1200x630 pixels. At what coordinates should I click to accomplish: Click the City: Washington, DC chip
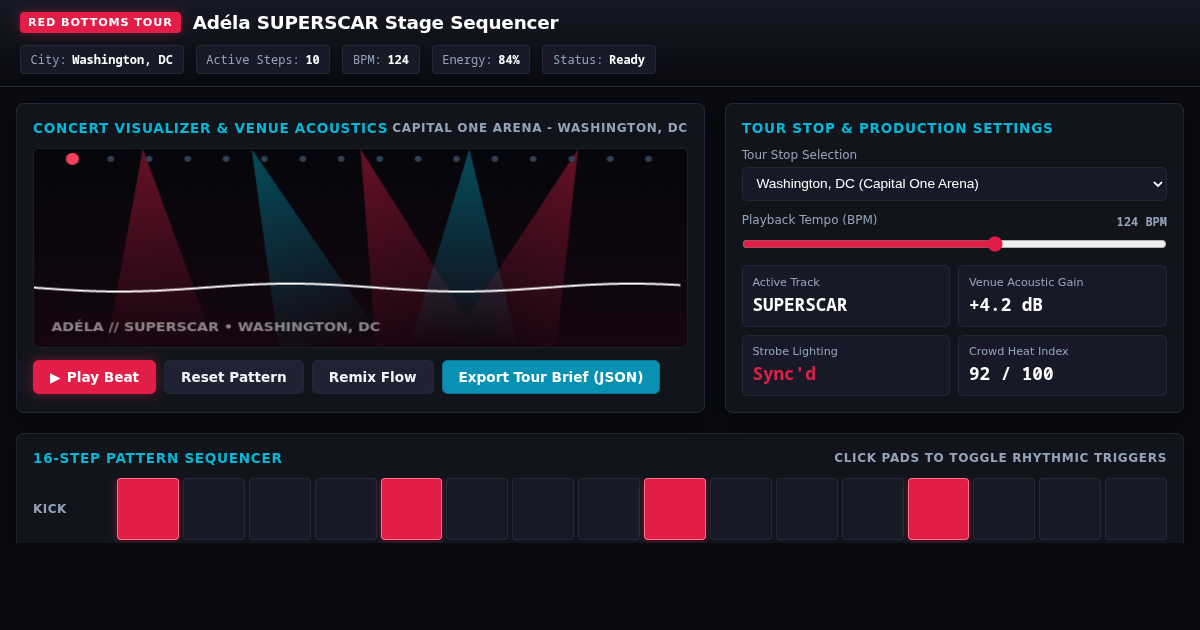point(102,60)
